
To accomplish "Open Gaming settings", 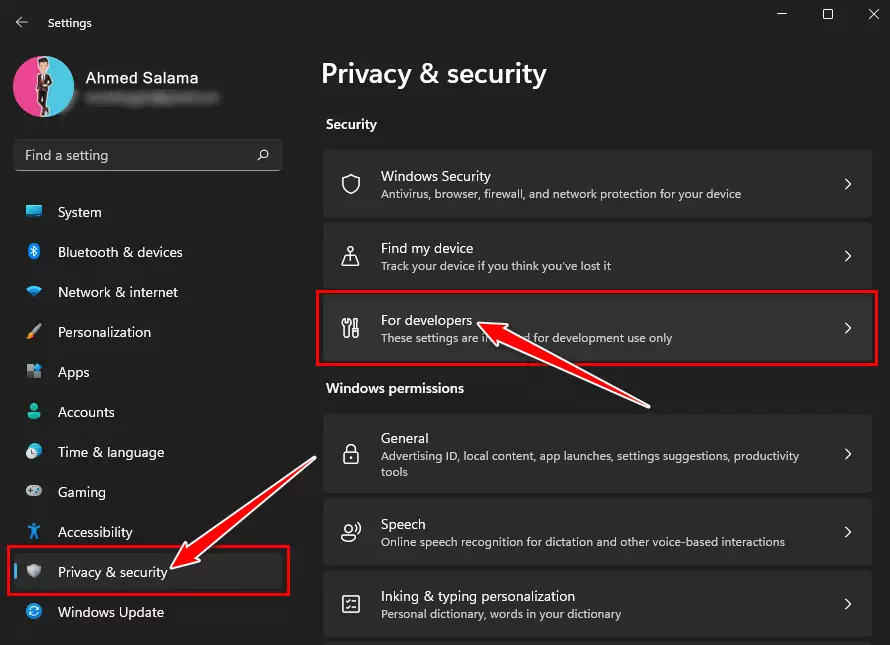I will (148, 492).
